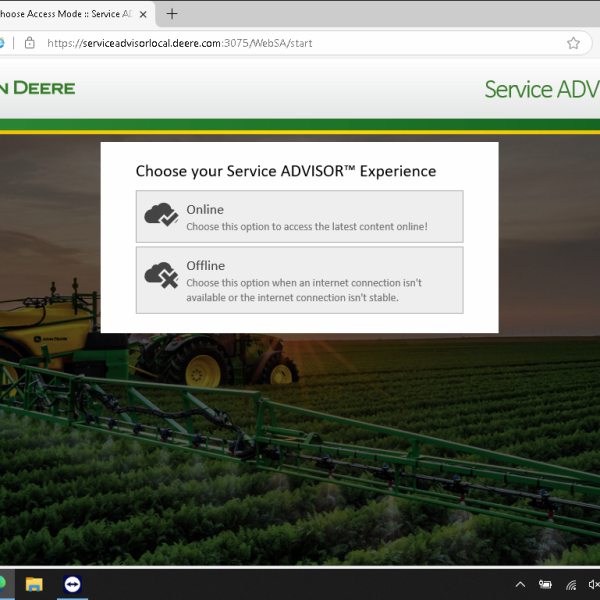Click the Service ADVISOR header title

click(542, 89)
